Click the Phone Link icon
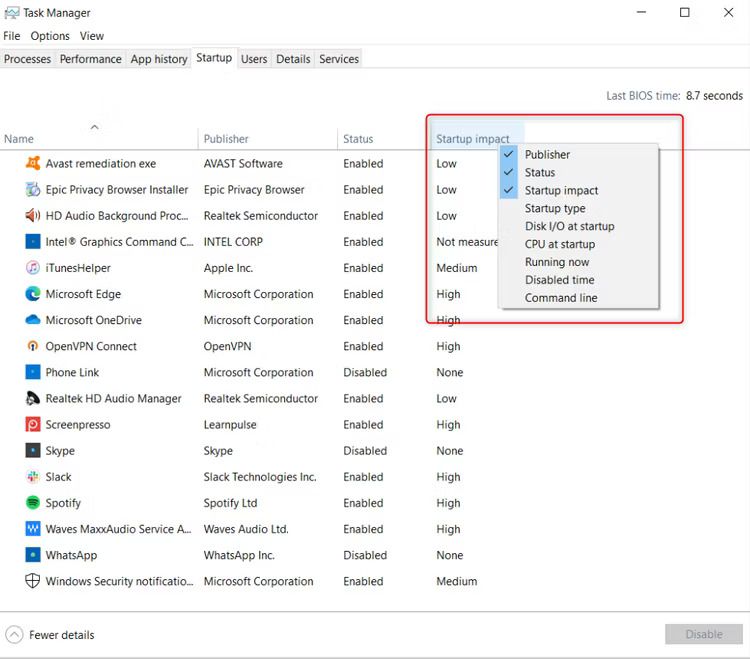 (x=33, y=372)
